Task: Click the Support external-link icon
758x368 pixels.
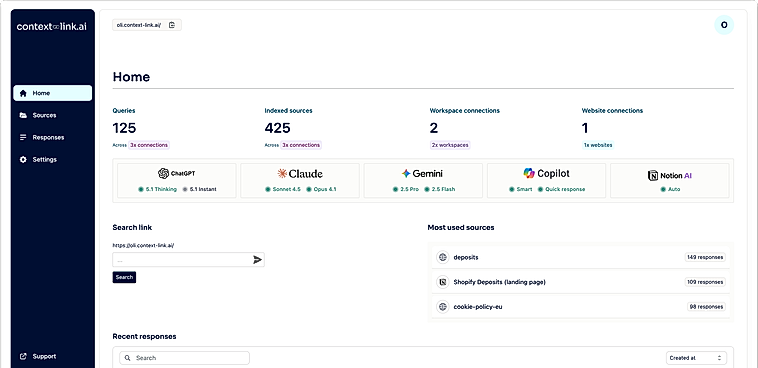Action: pyautogui.click(x=23, y=356)
